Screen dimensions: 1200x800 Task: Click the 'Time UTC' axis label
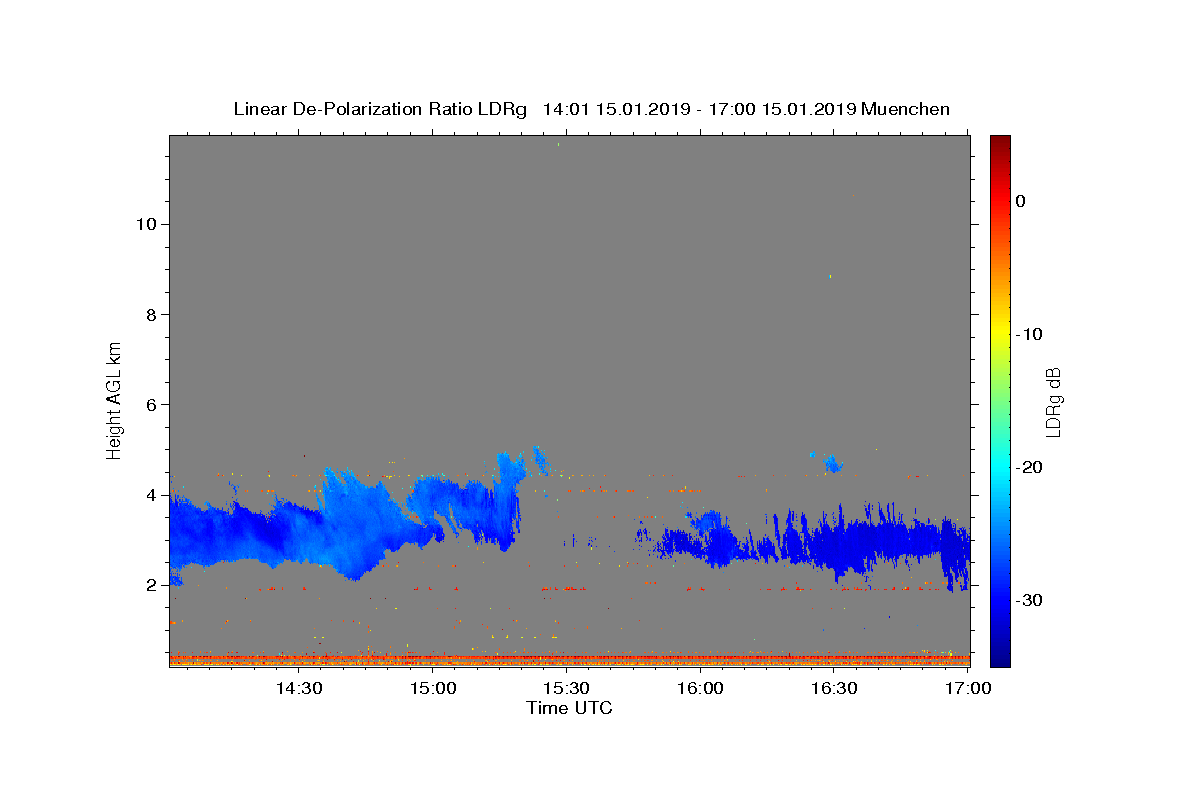pyautogui.click(x=569, y=708)
